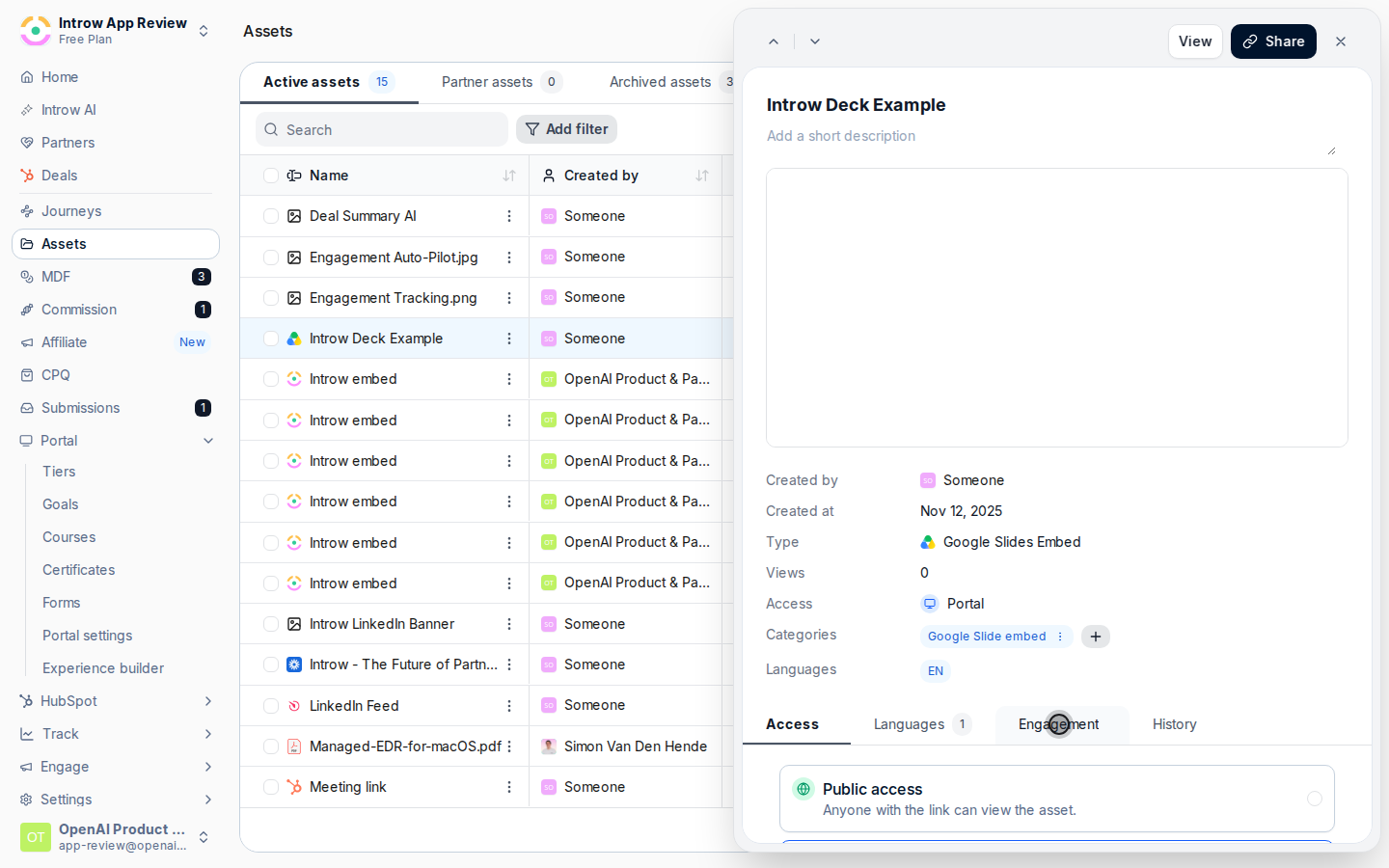Toggle select-all checkbox in Name header

271,176
